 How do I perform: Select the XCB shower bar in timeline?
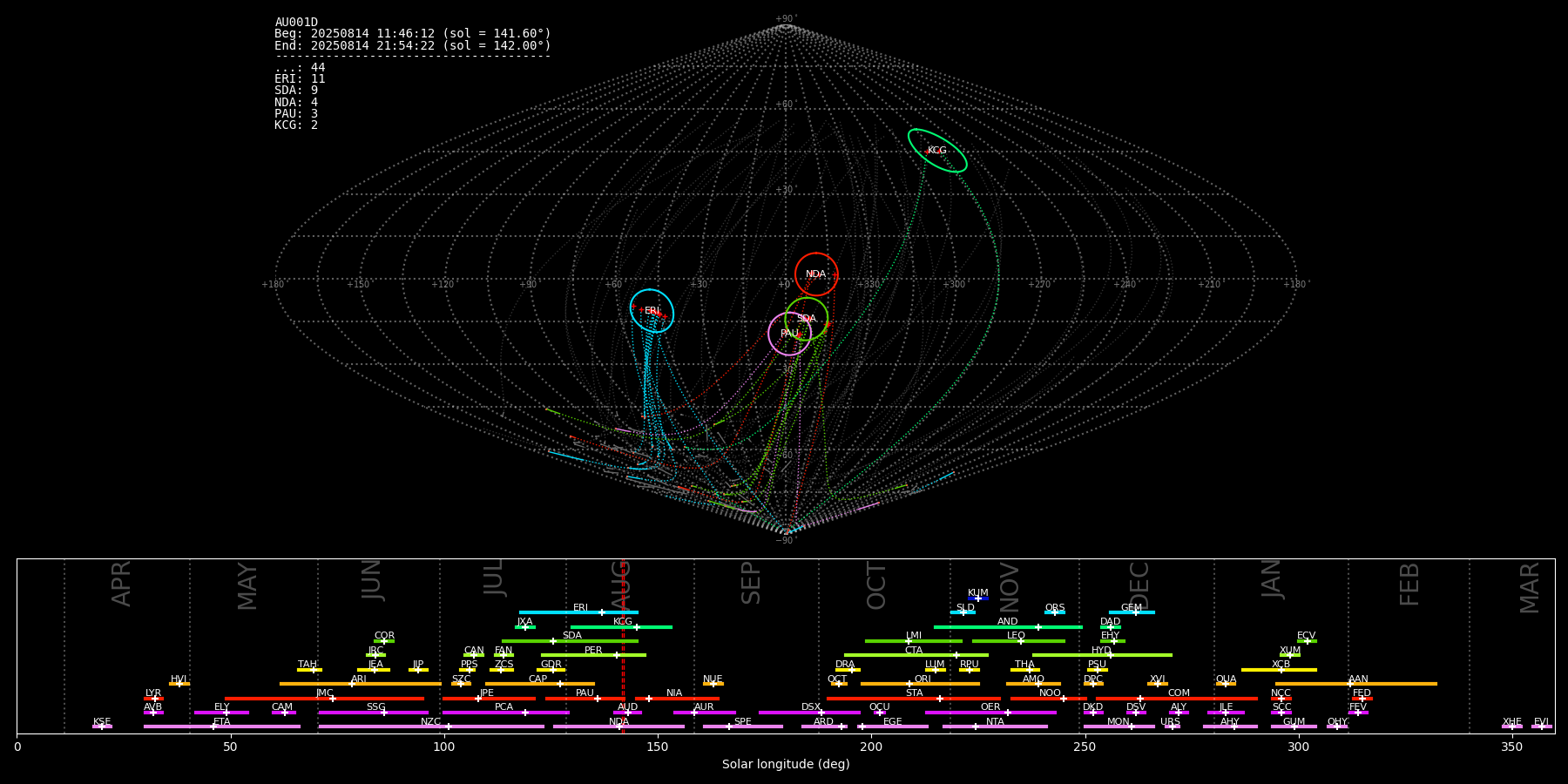coord(1279,670)
